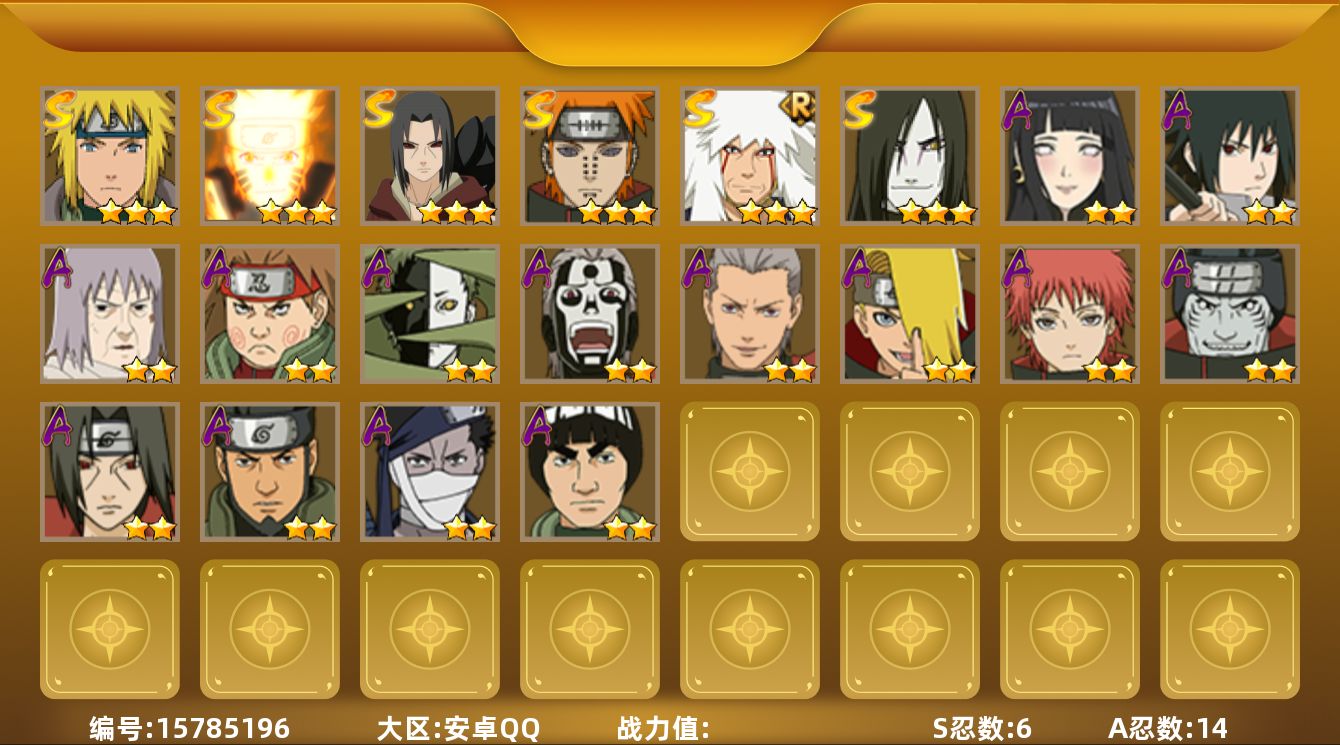Click the 编号:15785196 account number text
Image resolution: width=1340 pixels, height=745 pixels.
[190, 728]
